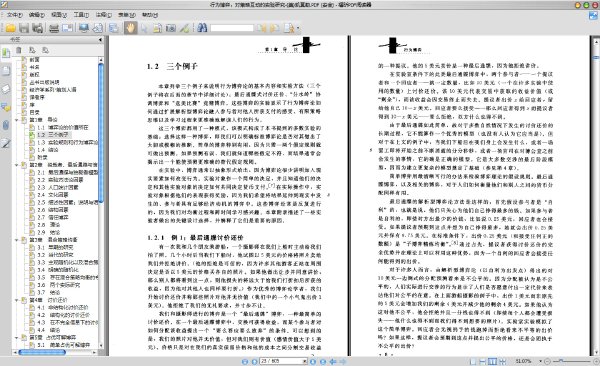Open the layers sidebar tab
Image resolution: width=600 pixels, height=366 pixels.
(6, 89)
